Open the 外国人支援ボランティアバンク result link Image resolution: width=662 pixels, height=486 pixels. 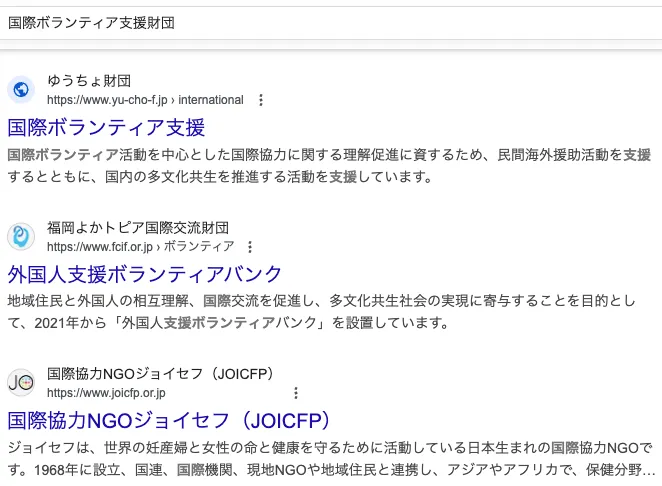pos(144,274)
